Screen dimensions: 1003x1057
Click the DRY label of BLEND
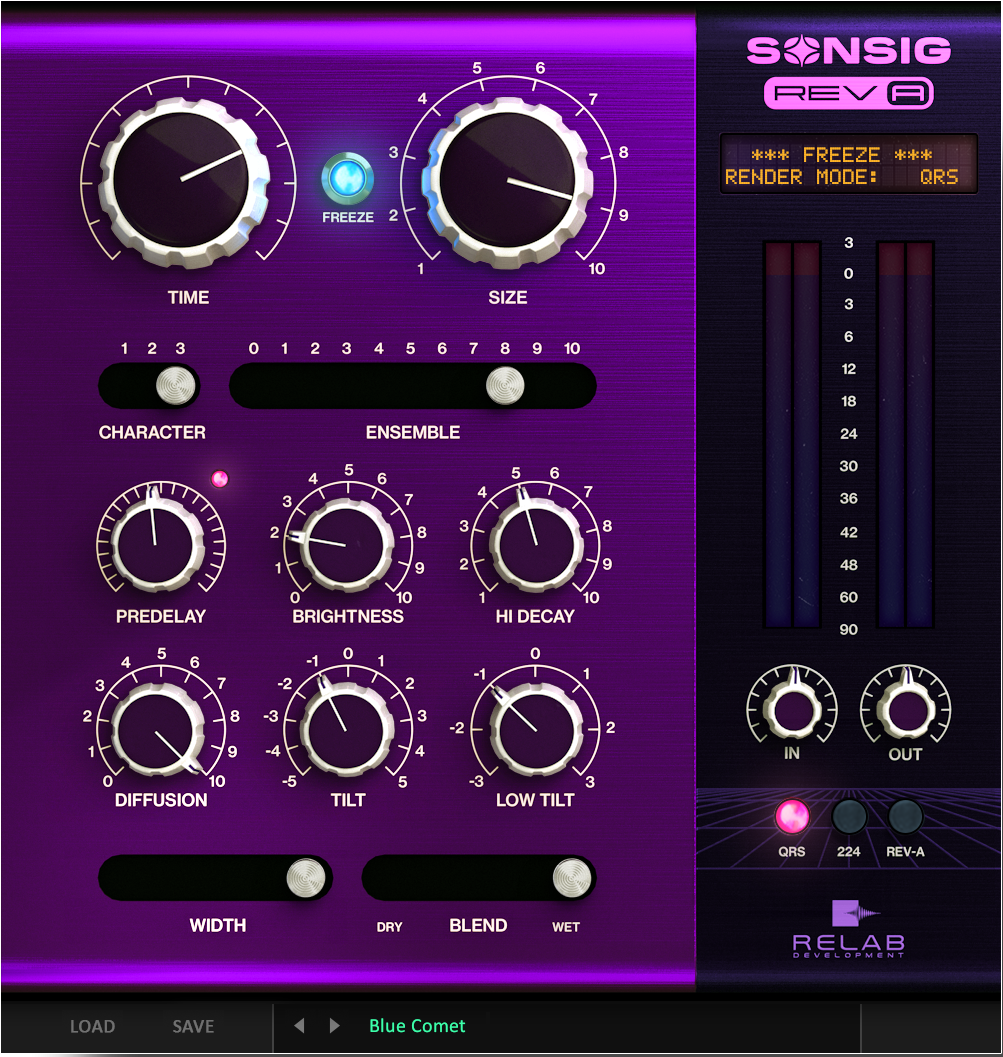[x=389, y=927]
